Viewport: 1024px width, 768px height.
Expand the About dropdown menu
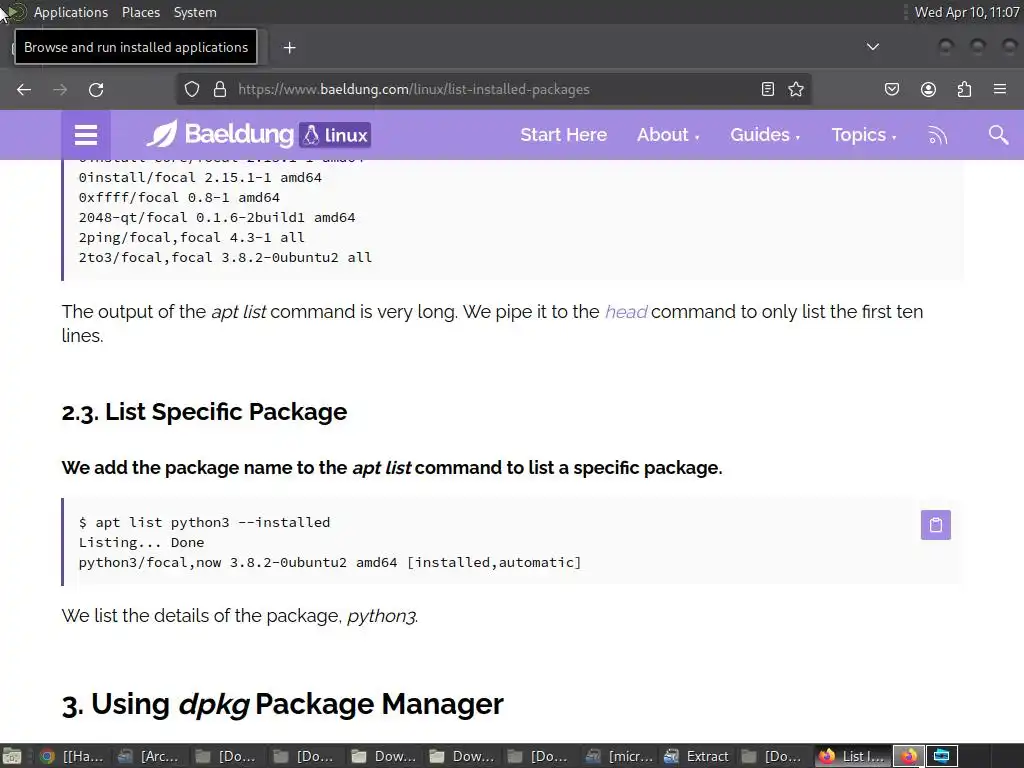click(668, 135)
